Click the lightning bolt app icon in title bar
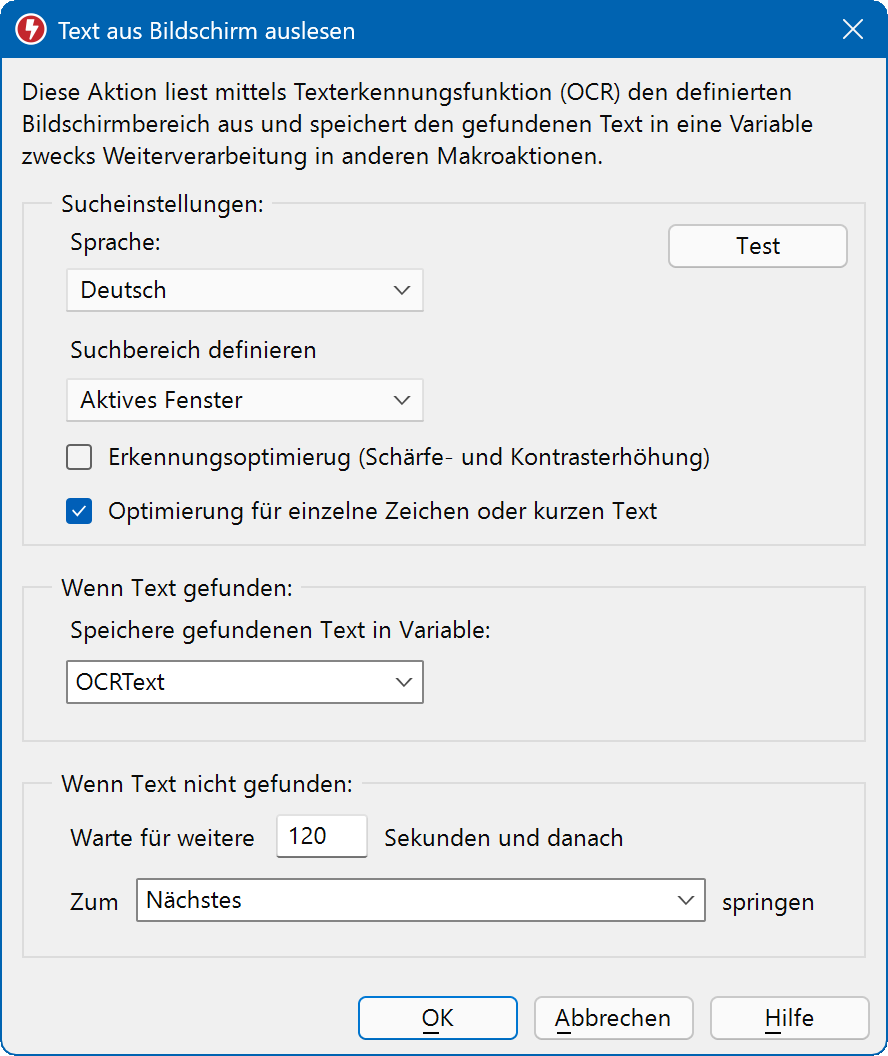The image size is (888, 1056). pos(30,29)
